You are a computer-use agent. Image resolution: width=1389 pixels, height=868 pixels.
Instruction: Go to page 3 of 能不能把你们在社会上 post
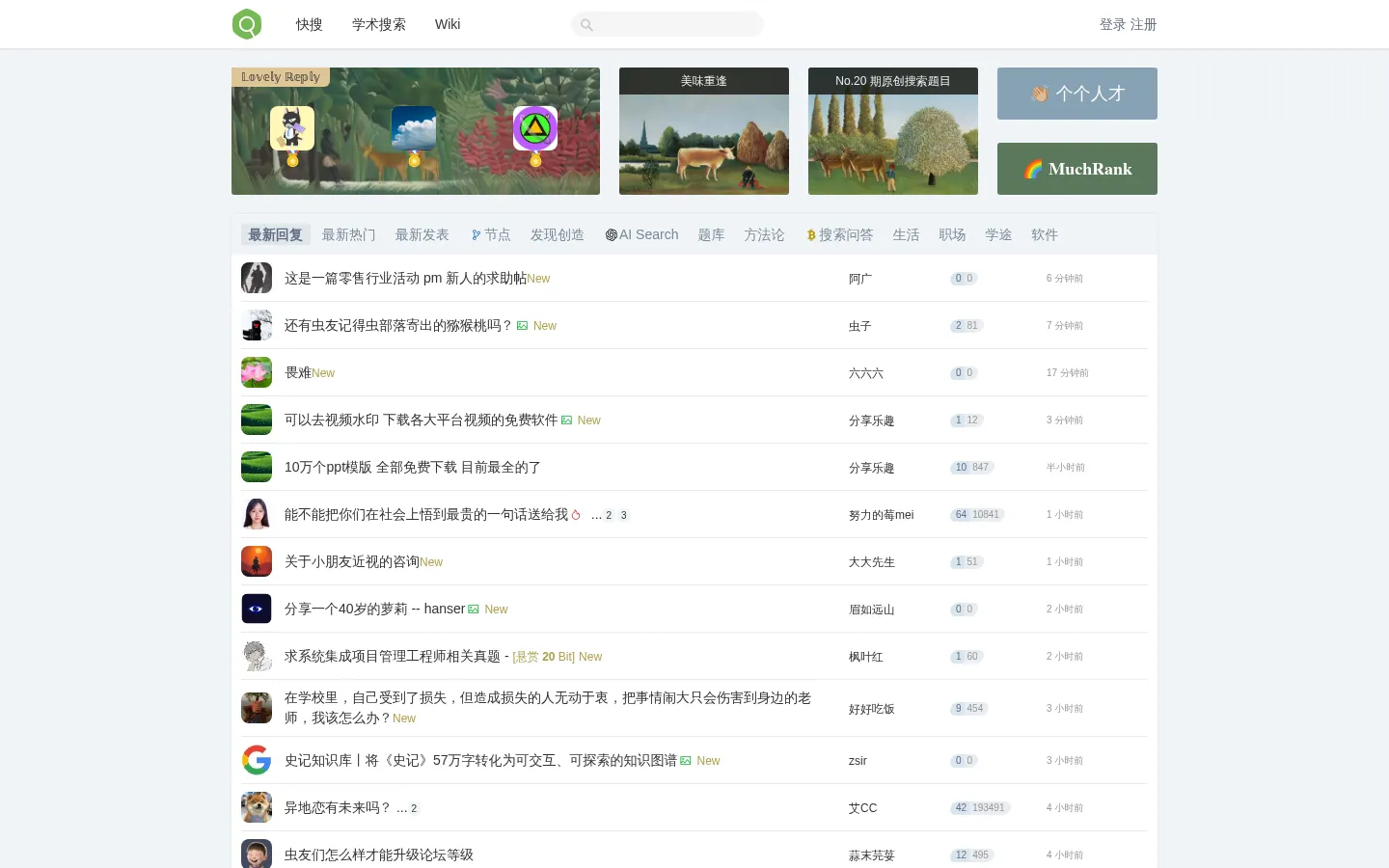[x=624, y=515]
